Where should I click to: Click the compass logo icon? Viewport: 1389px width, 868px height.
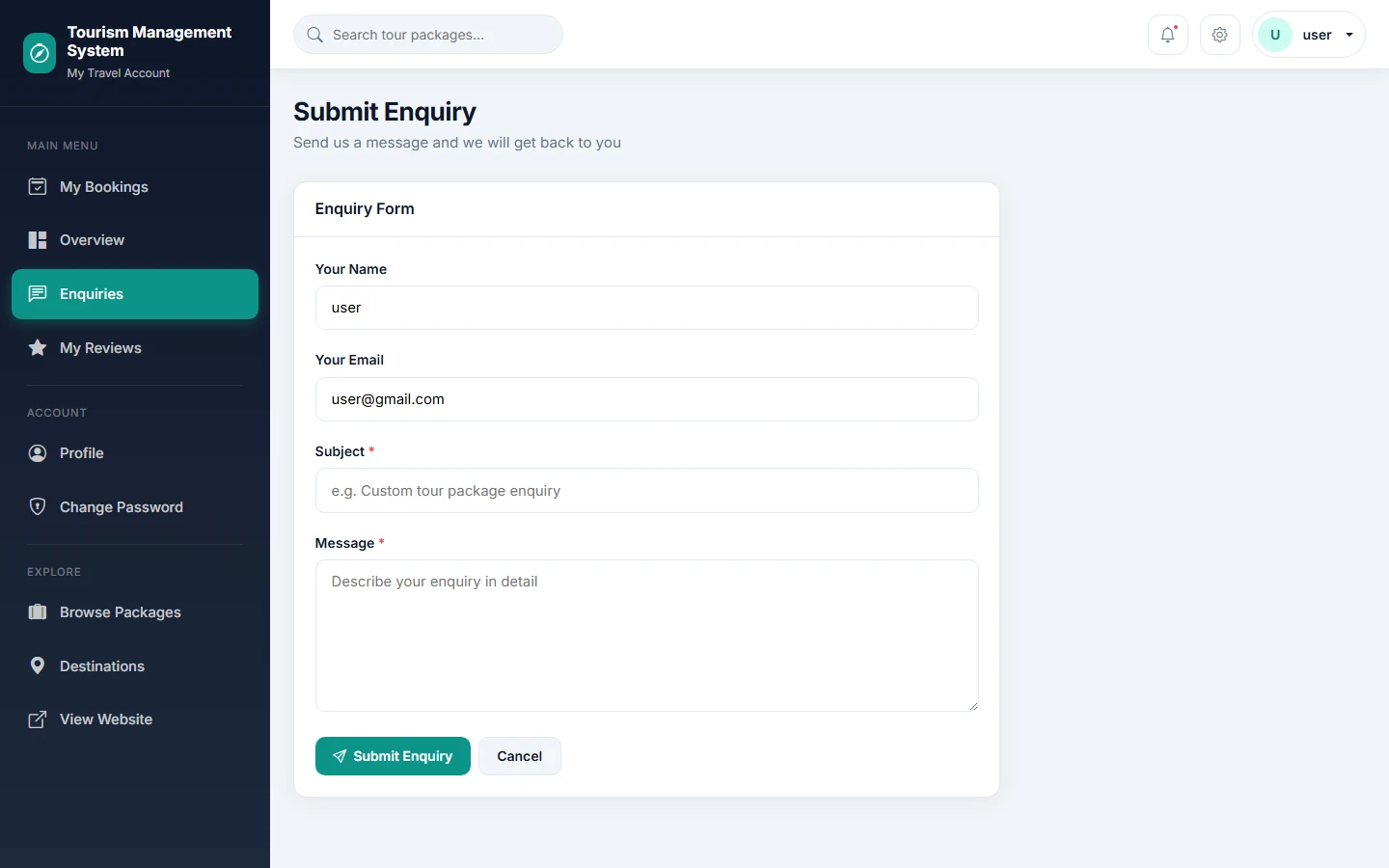click(x=40, y=53)
